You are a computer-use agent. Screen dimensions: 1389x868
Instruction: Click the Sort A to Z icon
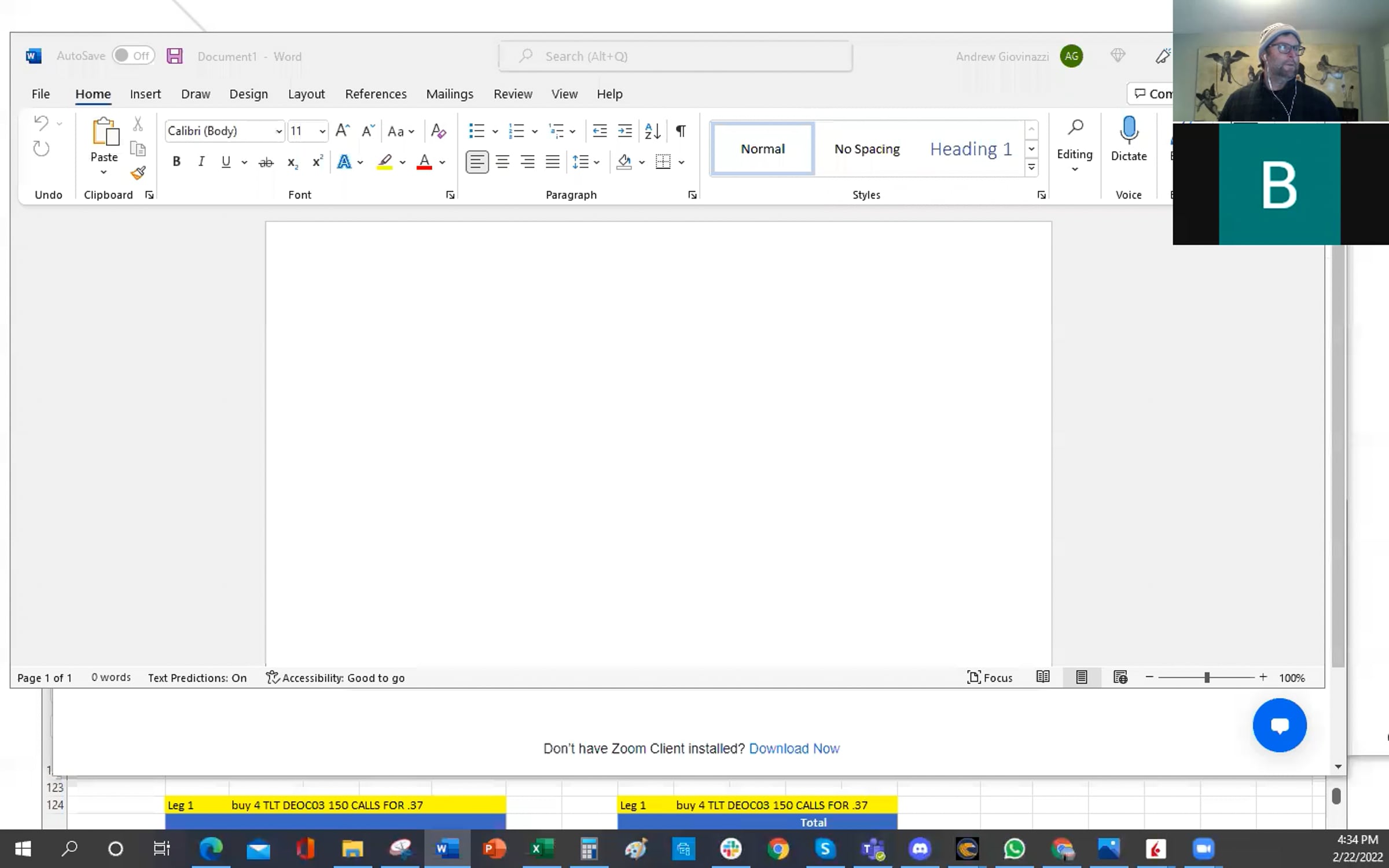click(x=652, y=131)
